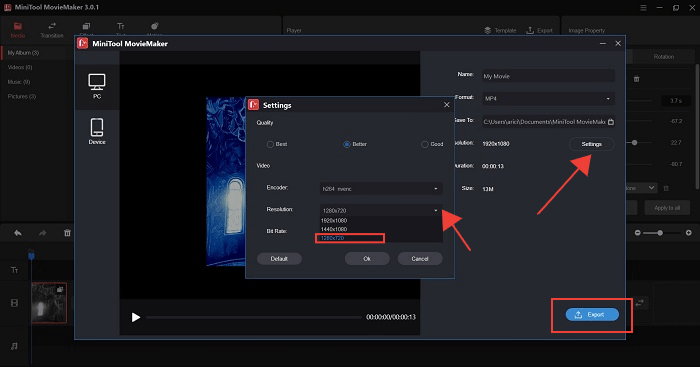
Task: Minimize the export dialog window
Action: tap(603, 43)
